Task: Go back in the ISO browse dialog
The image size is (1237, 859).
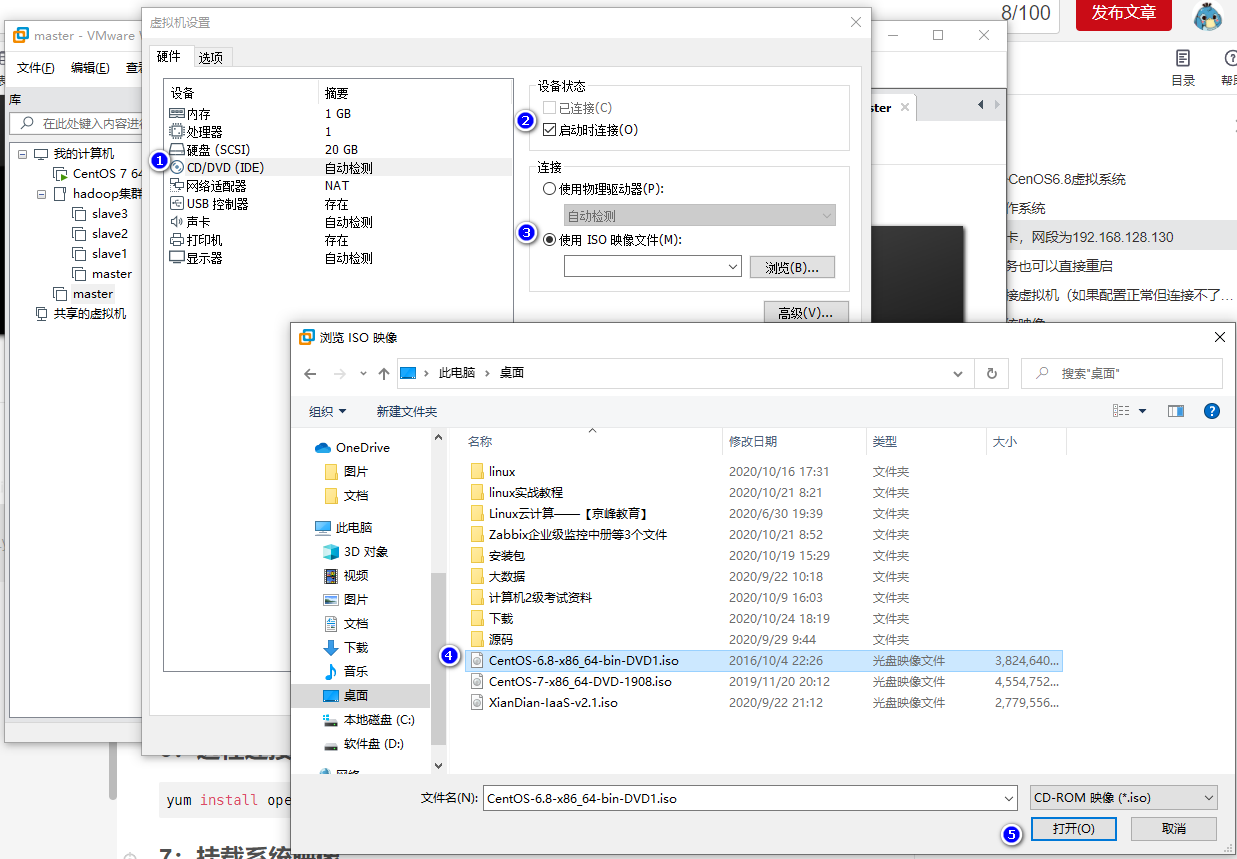Action: [x=310, y=373]
